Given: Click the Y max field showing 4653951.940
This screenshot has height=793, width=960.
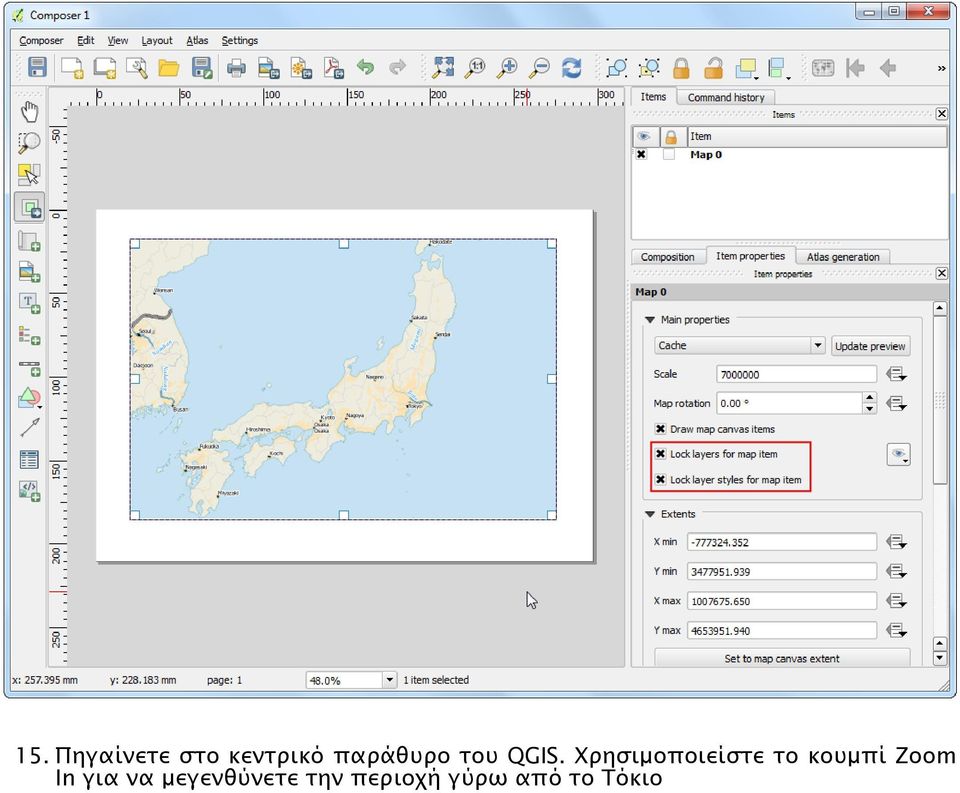Looking at the screenshot, I should point(782,631).
